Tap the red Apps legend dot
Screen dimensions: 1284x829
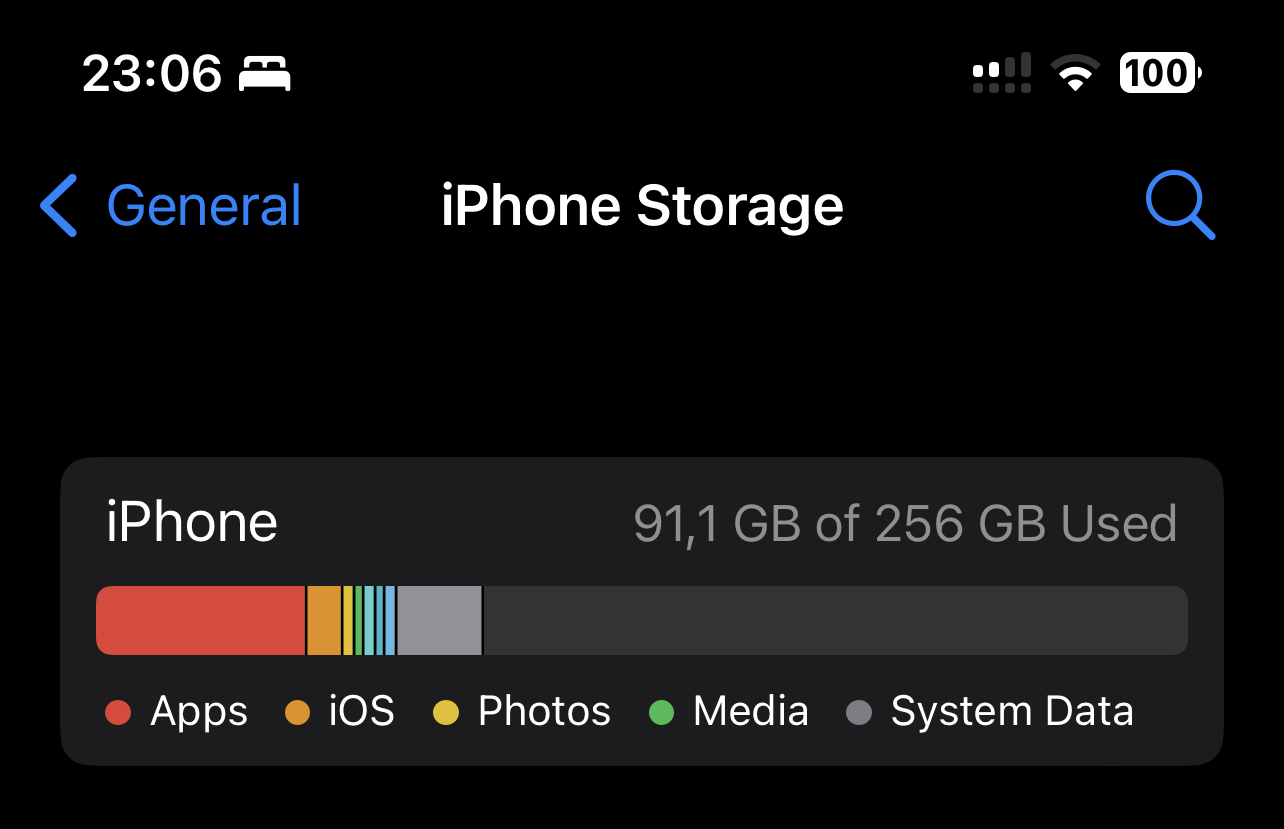pos(118,713)
